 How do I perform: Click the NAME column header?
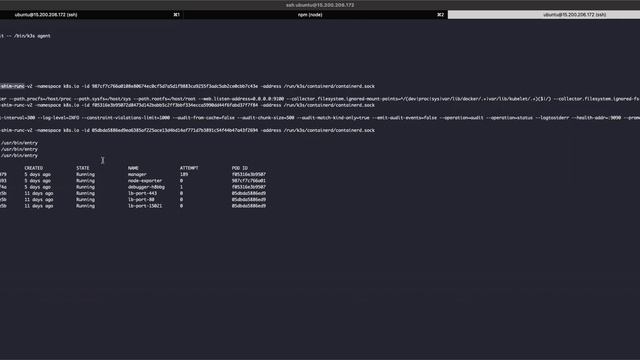[133, 168]
